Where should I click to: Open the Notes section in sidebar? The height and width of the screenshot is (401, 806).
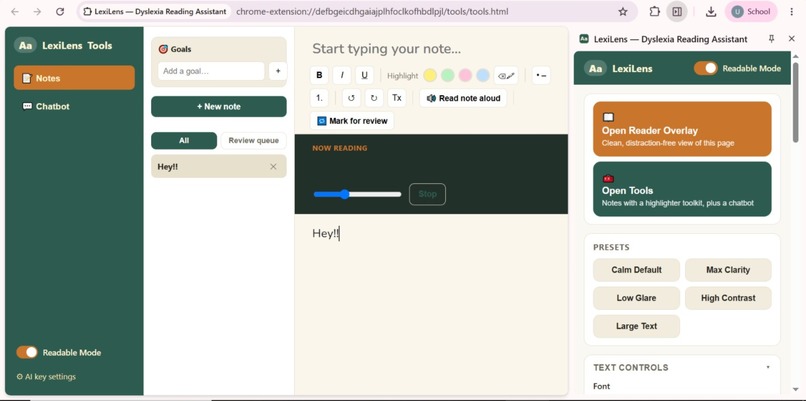(x=74, y=78)
